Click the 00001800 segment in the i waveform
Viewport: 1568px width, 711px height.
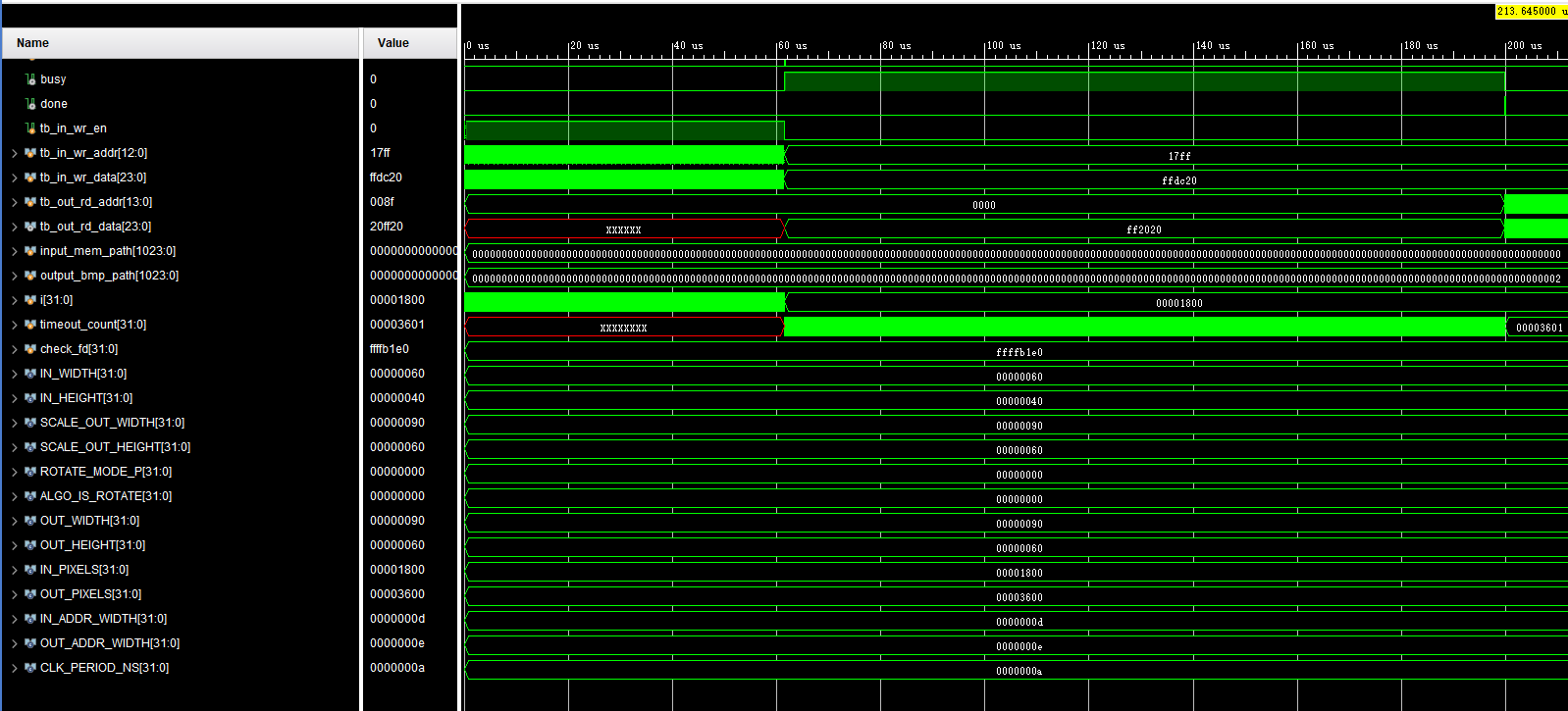click(x=1178, y=303)
